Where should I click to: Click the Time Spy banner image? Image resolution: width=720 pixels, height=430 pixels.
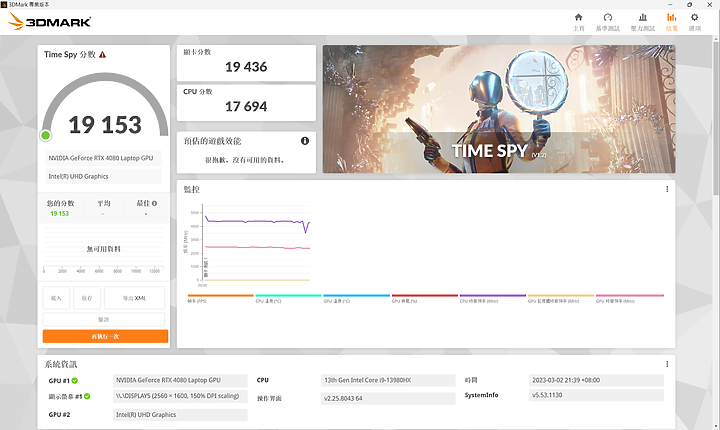coord(499,109)
